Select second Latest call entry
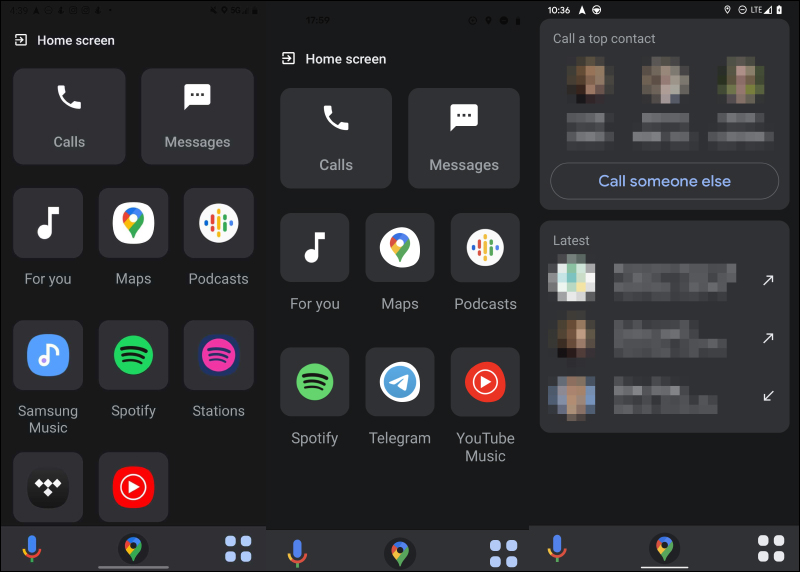800x572 pixels. click(x=664, y=338)
